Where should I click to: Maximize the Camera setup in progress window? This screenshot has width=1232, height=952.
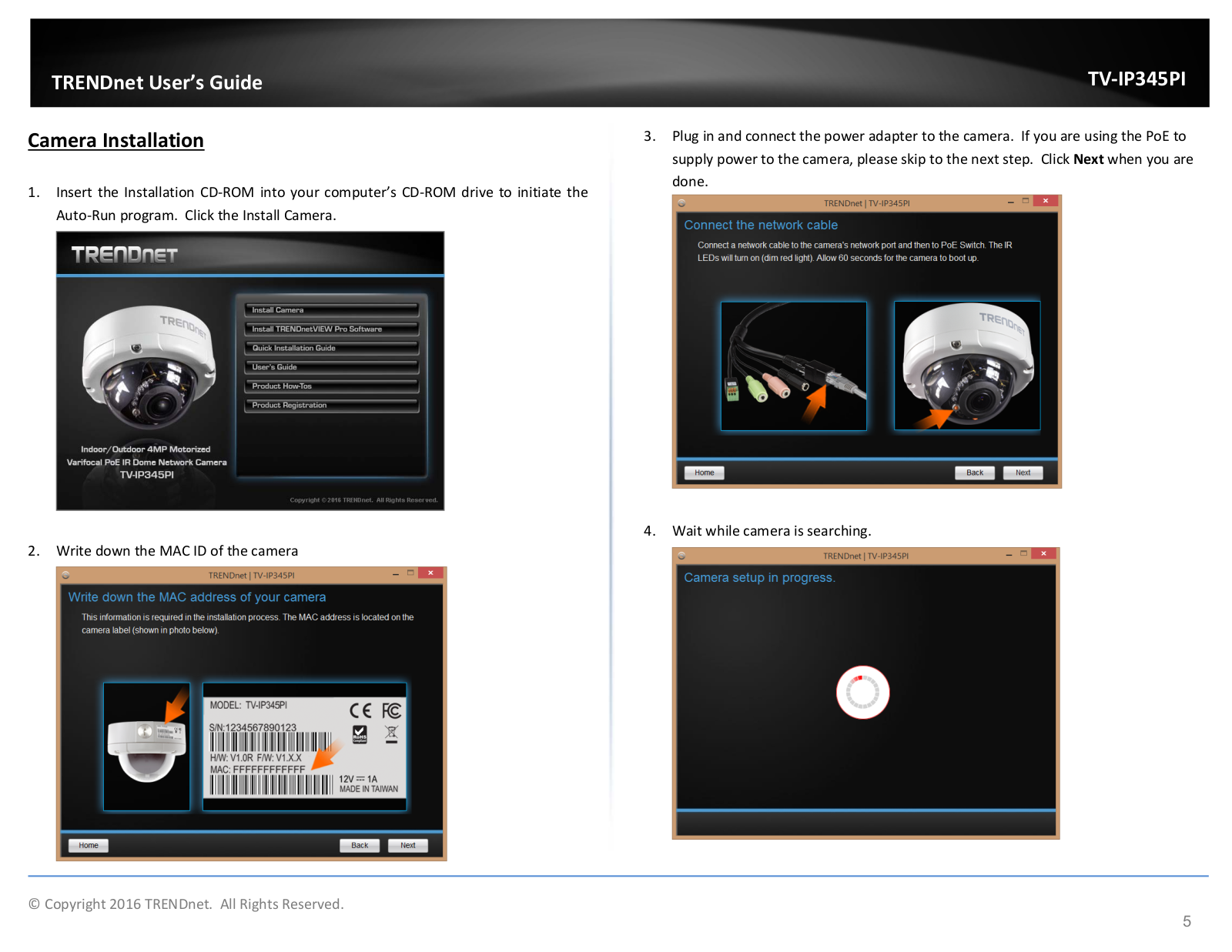(x=1024, y=553)
